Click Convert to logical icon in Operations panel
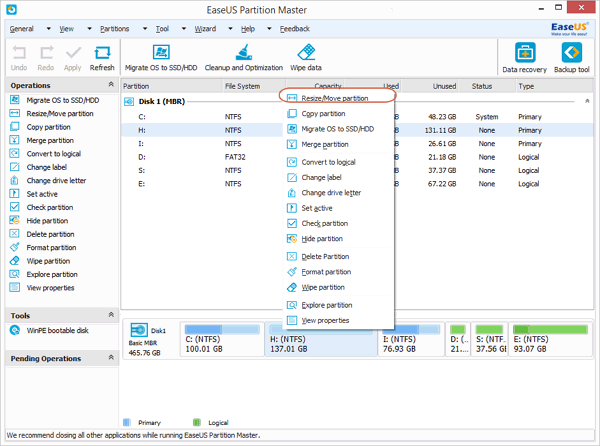This screenshot has height=446, width=600. tap(15, 153)
